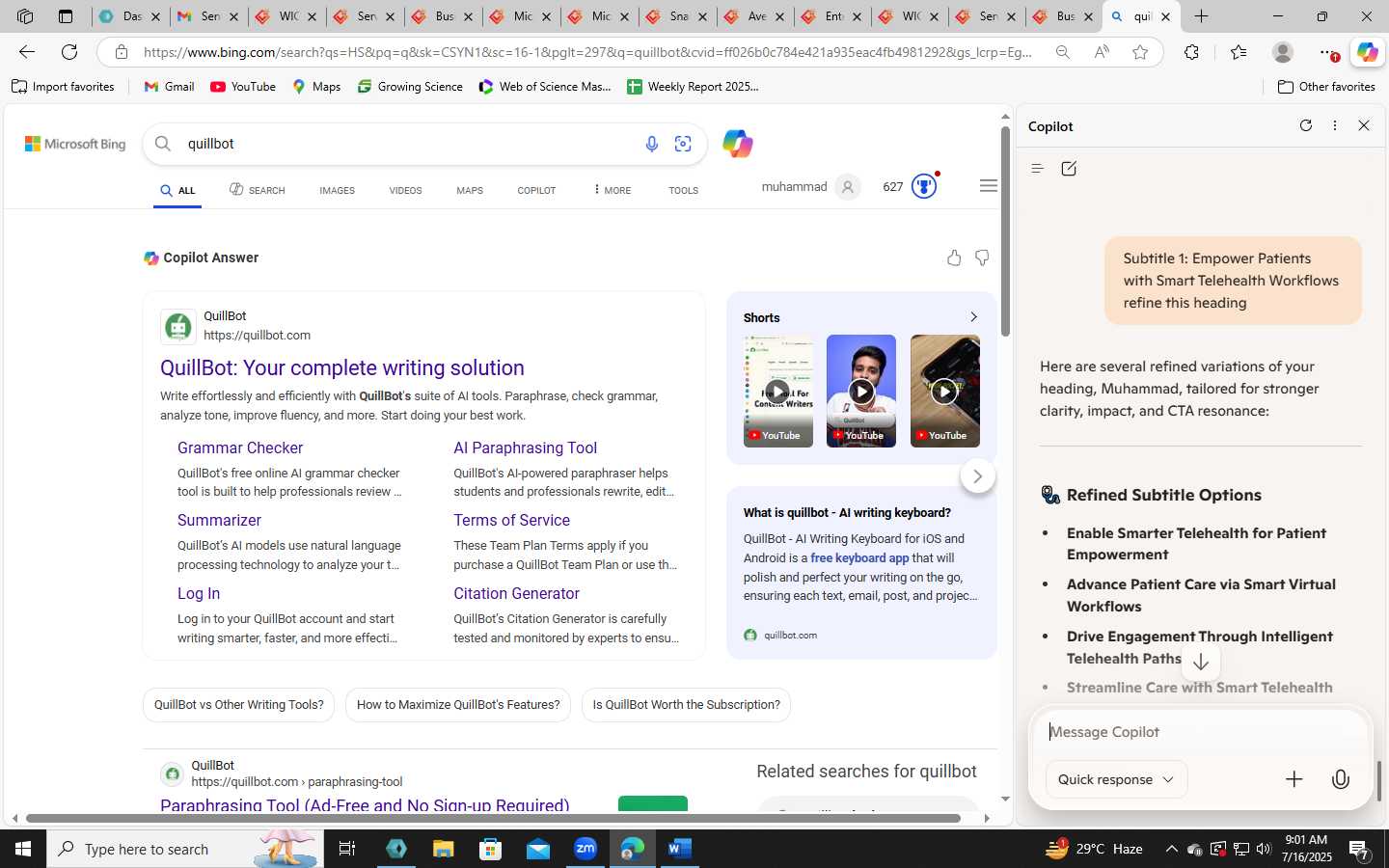
Task: Show next Copilot Answer card arrow
Action: pos(977,476)
